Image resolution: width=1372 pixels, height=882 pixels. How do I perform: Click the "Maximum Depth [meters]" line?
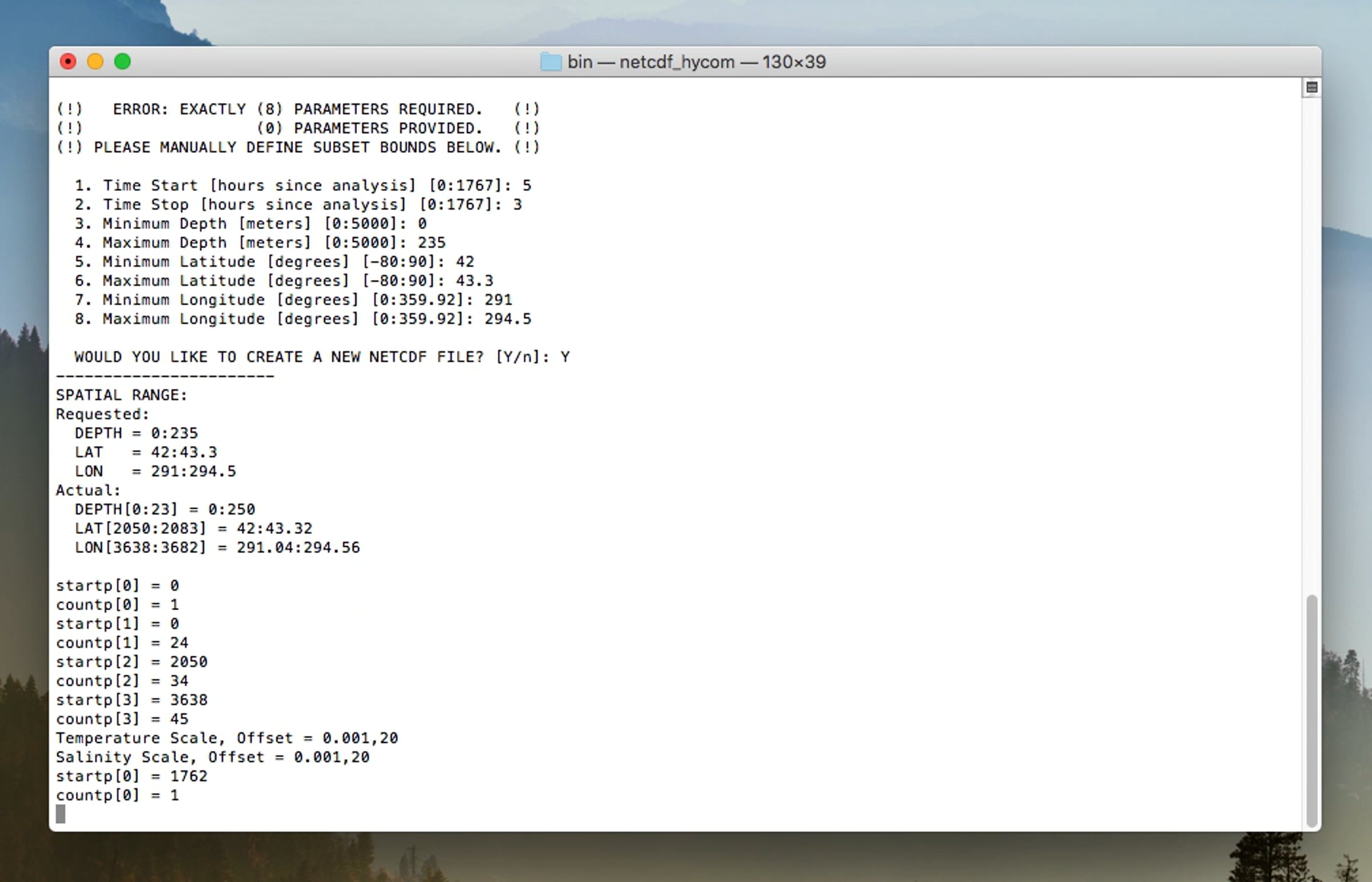coord(260,243)
